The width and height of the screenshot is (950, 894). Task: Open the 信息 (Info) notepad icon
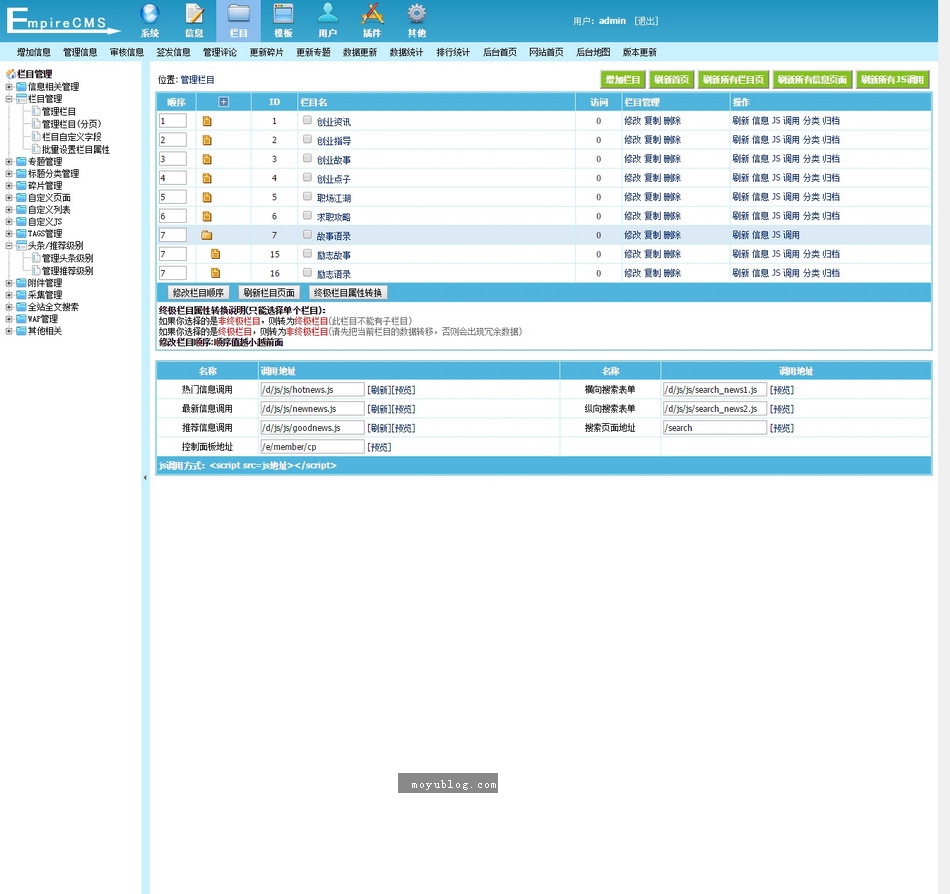coord(194,14)
